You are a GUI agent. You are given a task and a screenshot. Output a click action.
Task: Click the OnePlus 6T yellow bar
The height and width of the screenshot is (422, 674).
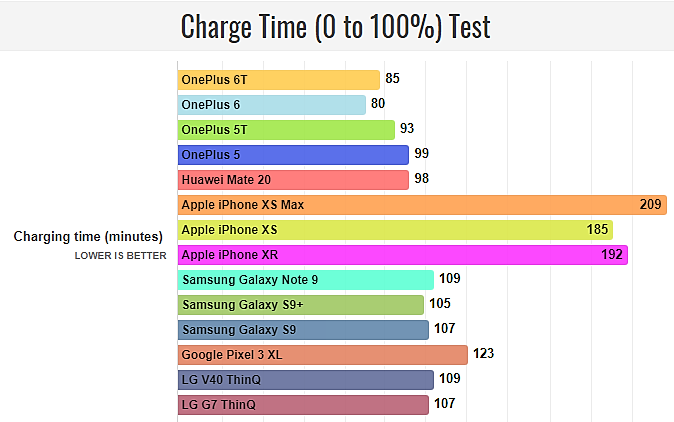pos(279,80)
